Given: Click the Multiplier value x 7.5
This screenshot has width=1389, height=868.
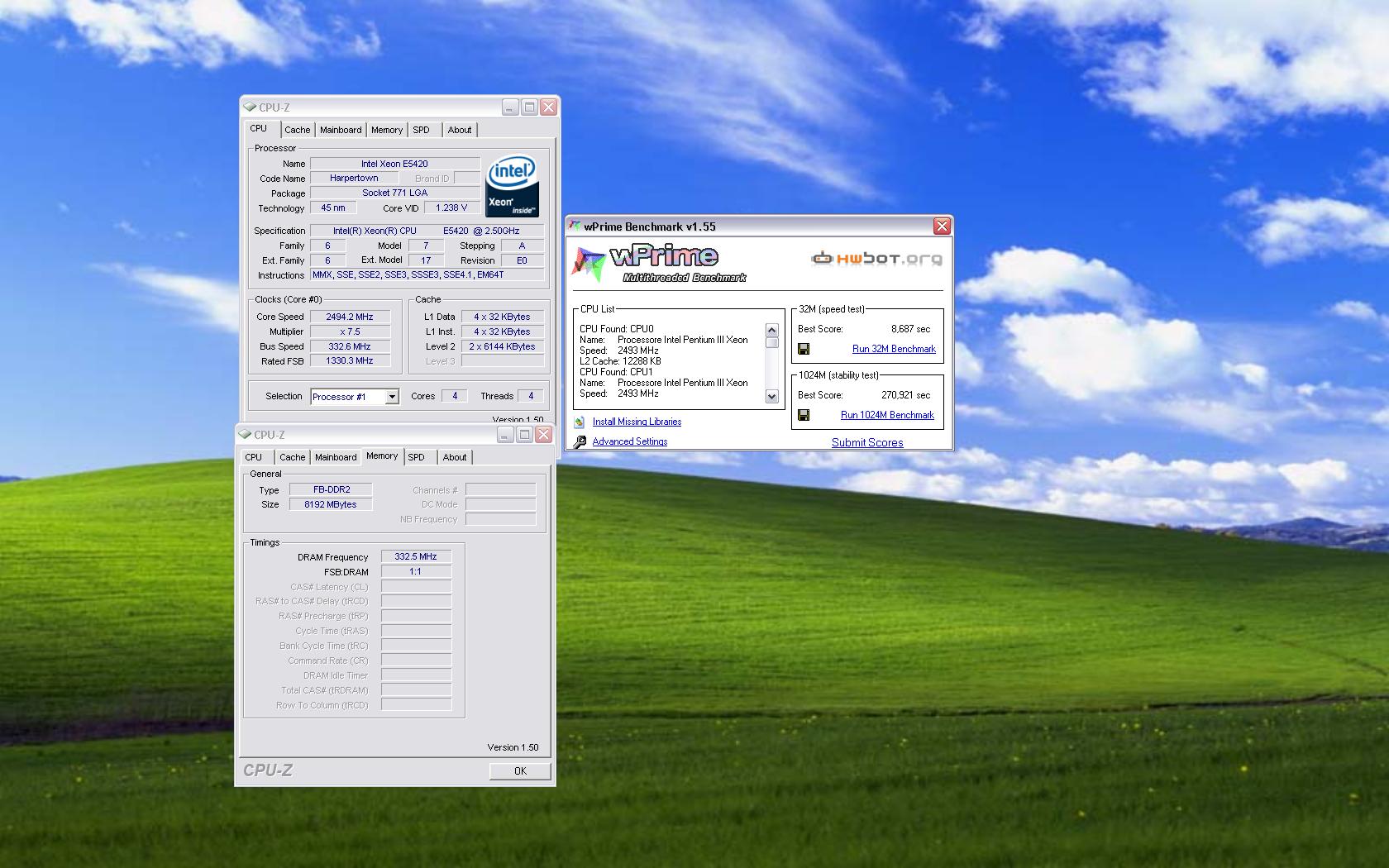Looking at the screenshot, I should 350,331.
